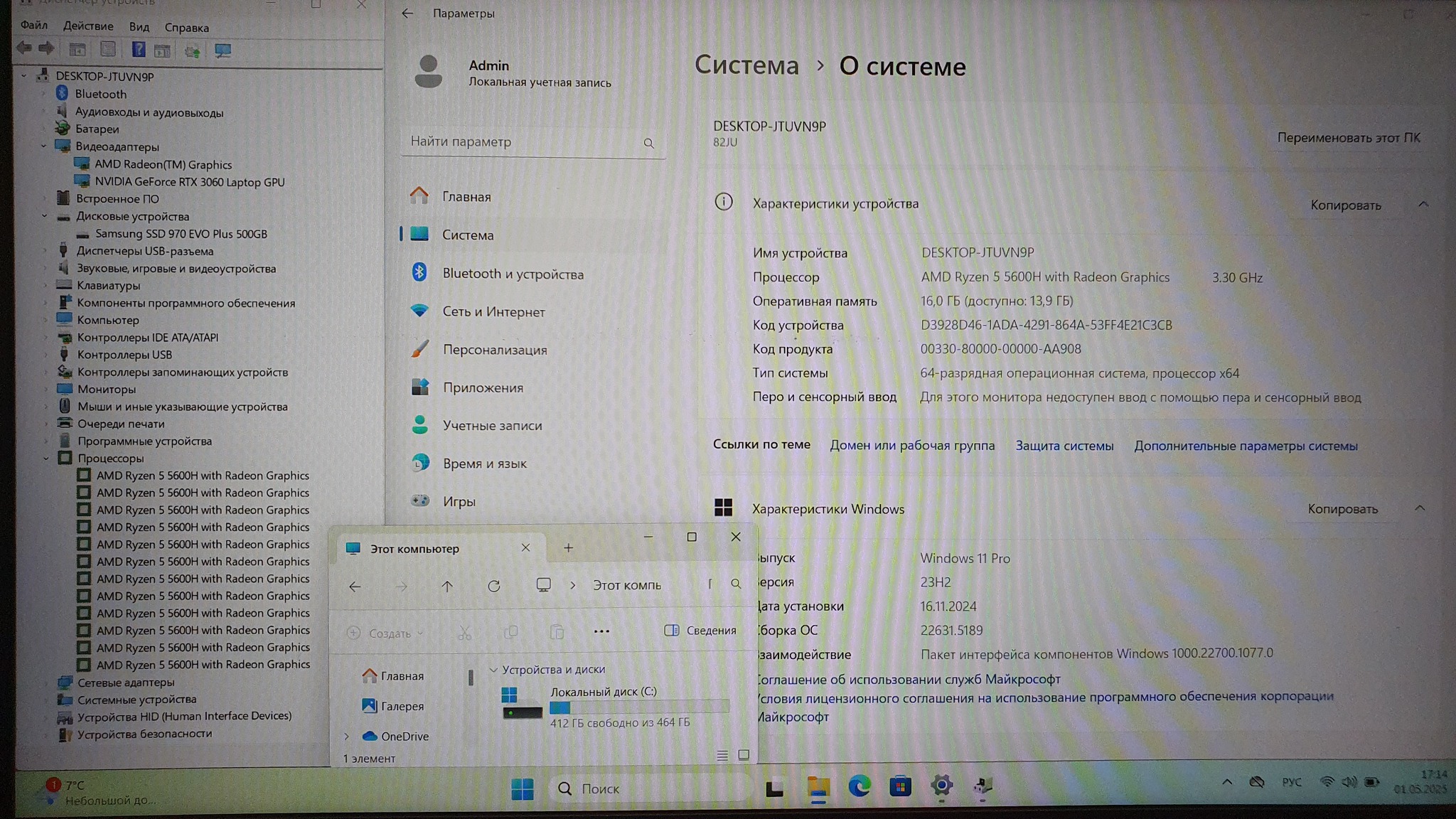Image resolution: width=1456 pixels, height=819 pixels.
Task: Collapse the Процессоры tree node
Action: pos(46,459)
